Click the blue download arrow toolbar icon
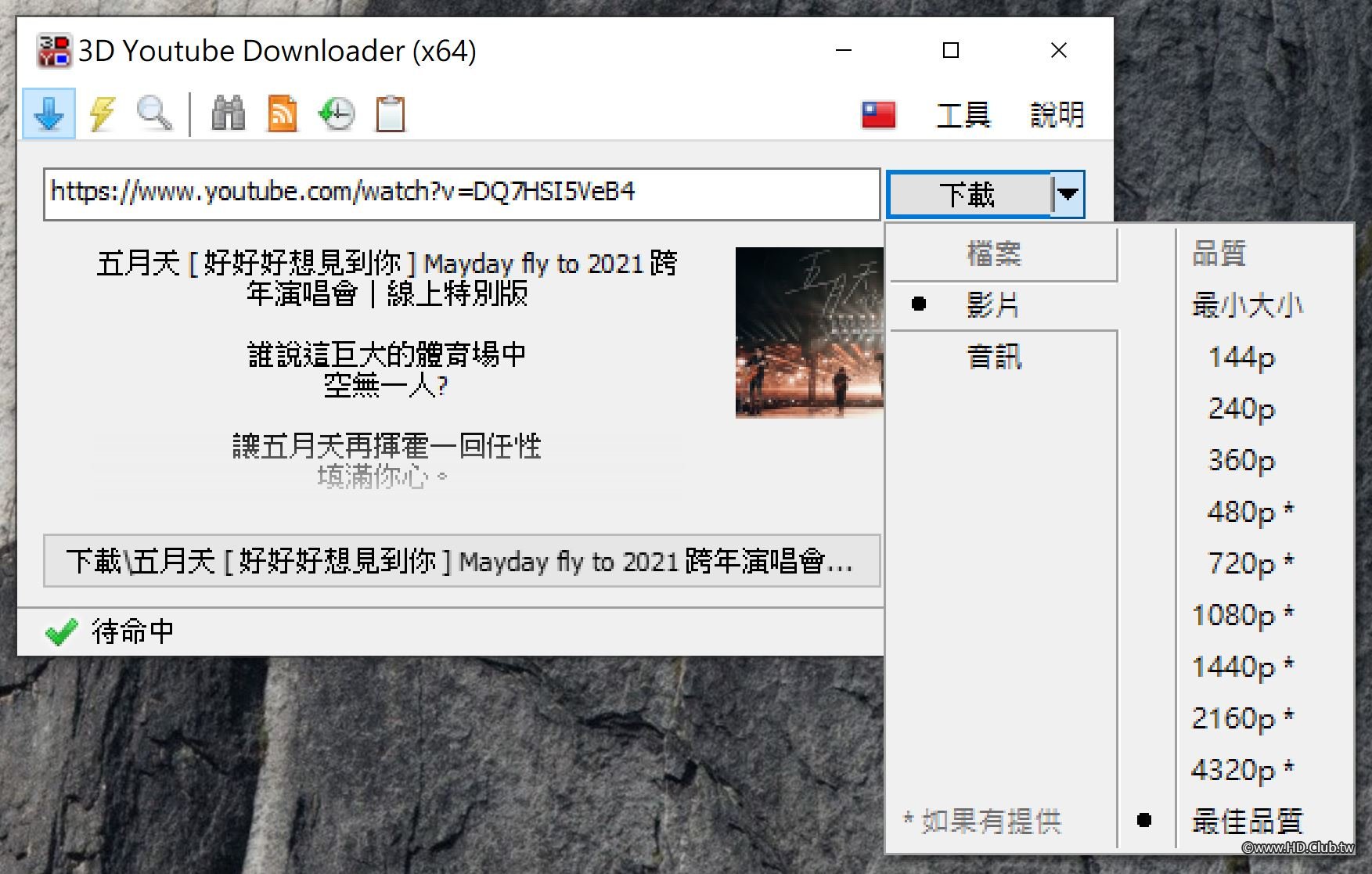The width and height of the screenshot is (1372, 874). tap(49, 114)
